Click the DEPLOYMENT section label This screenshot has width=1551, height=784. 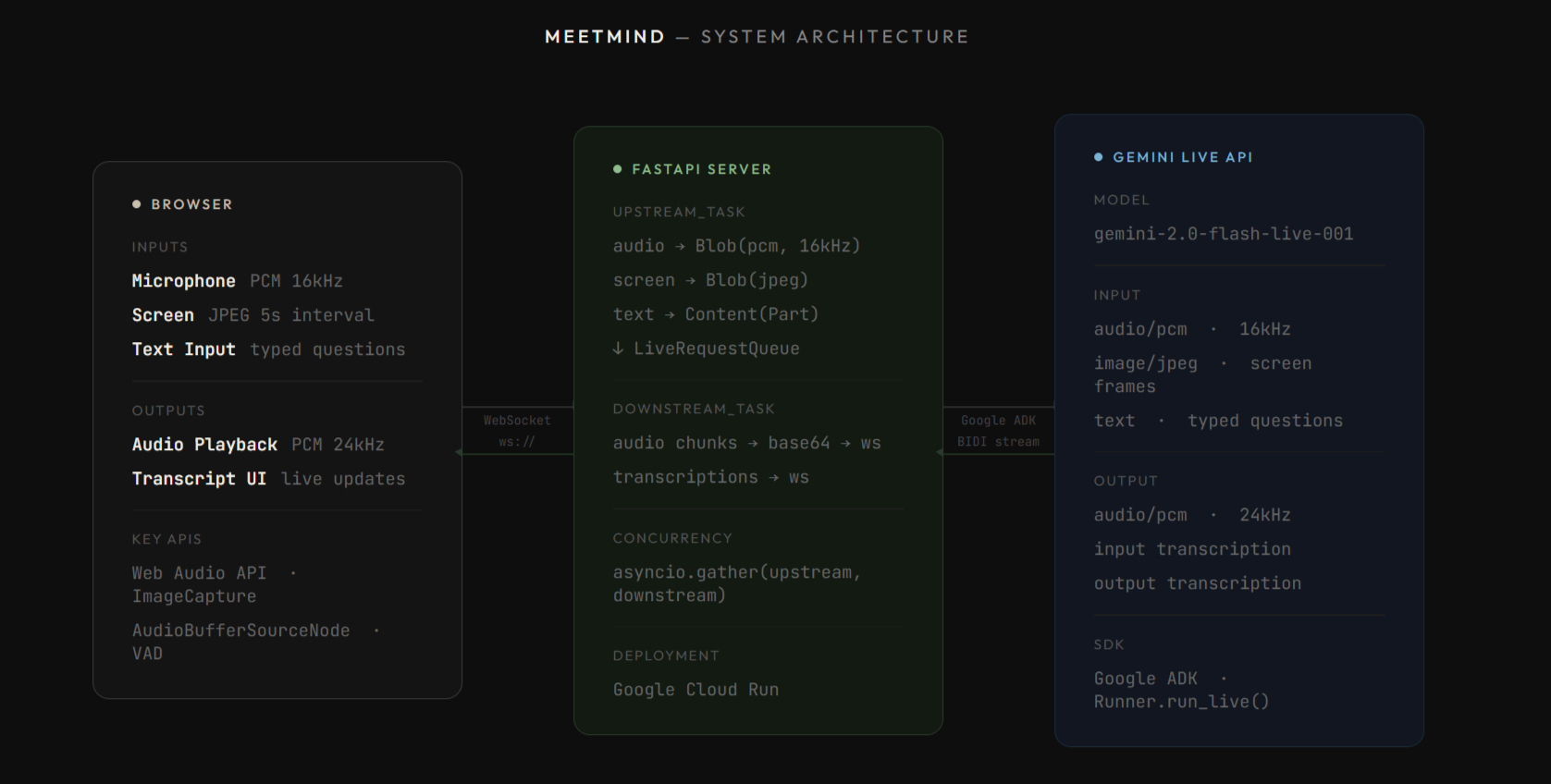tap(666, 655)
